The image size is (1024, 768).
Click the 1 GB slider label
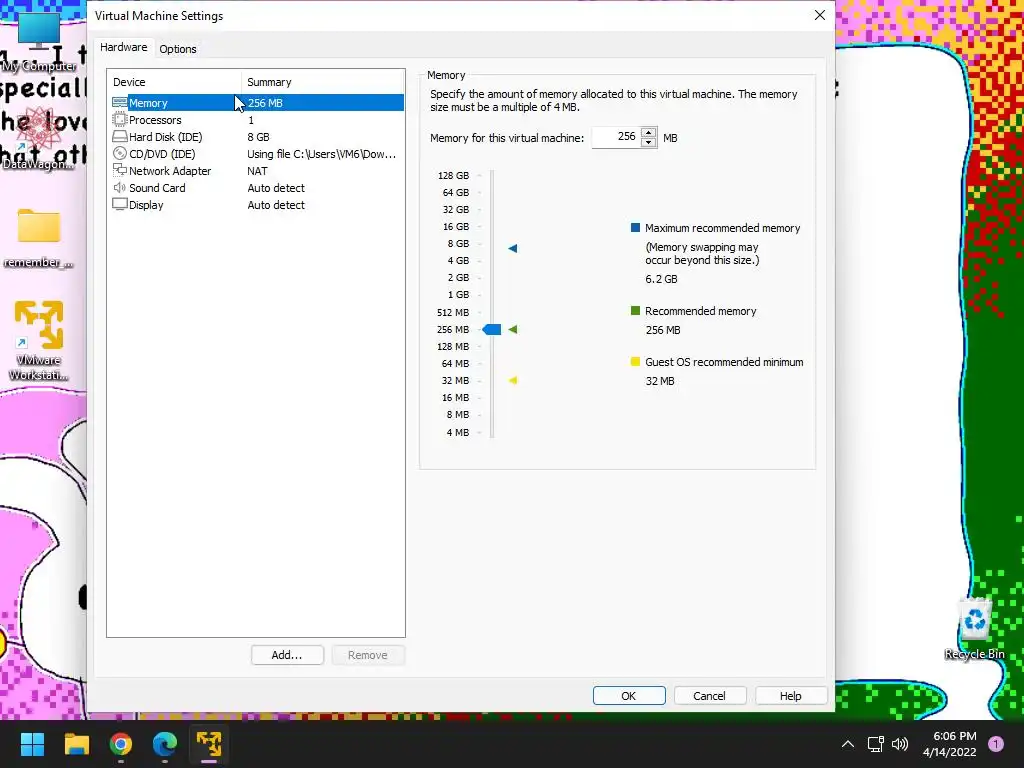[458, 294]
